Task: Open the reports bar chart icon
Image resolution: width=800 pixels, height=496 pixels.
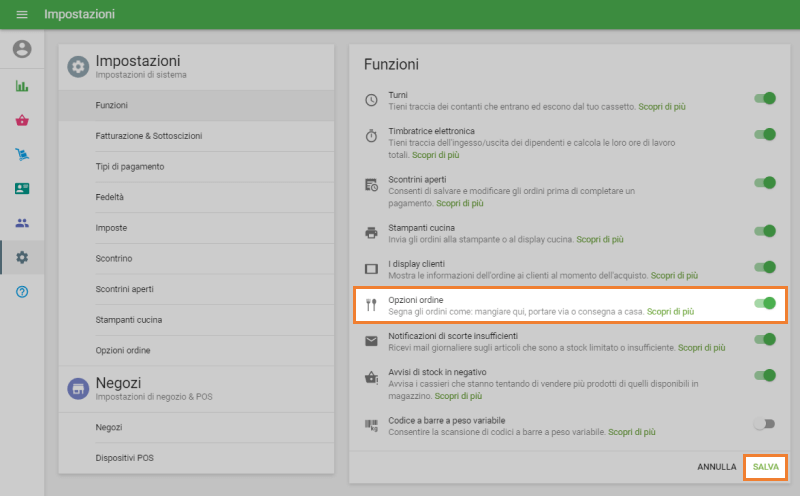Action: point(22,86)
